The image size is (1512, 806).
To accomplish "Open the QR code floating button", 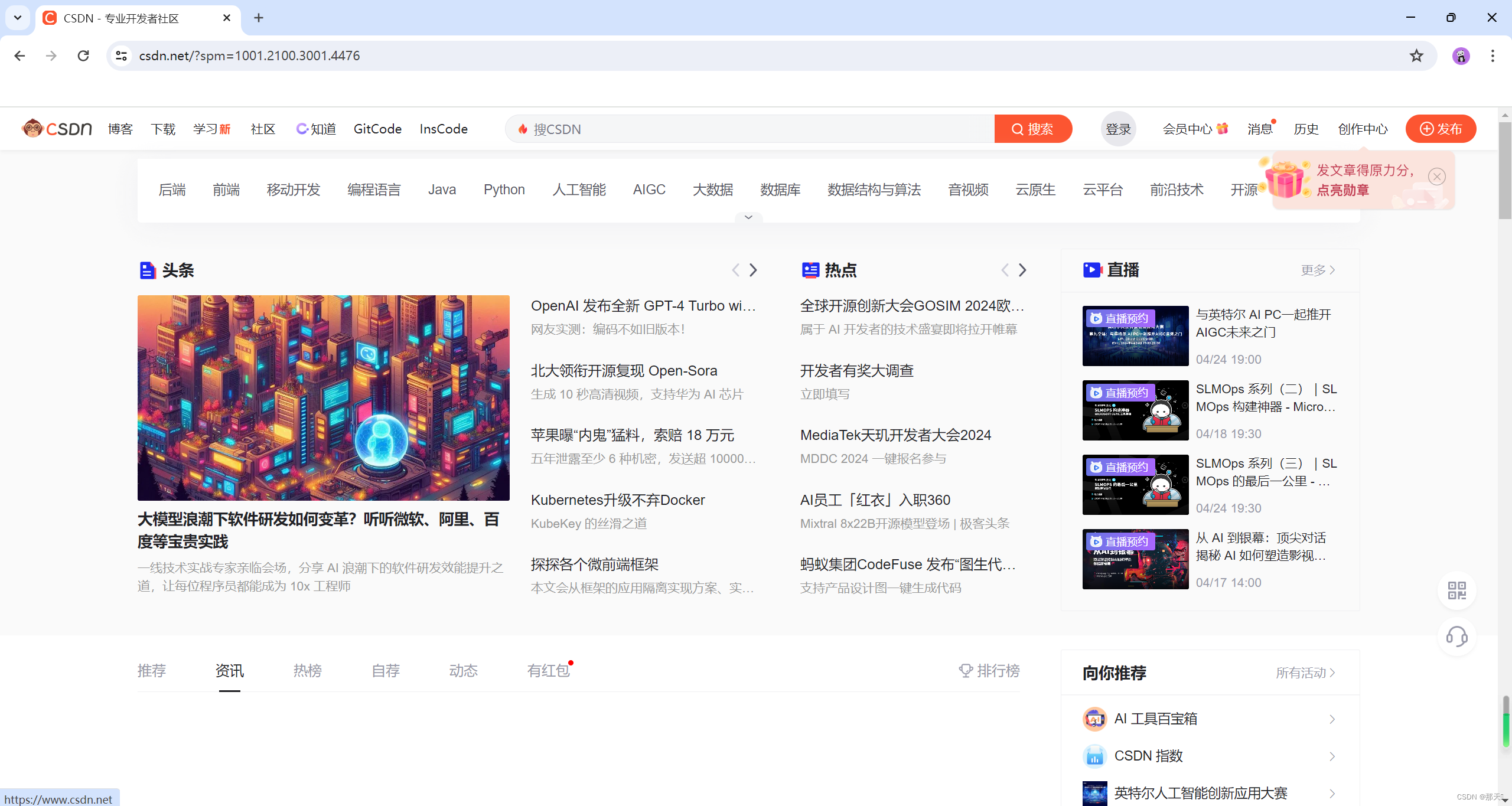I will point(1457,590).
